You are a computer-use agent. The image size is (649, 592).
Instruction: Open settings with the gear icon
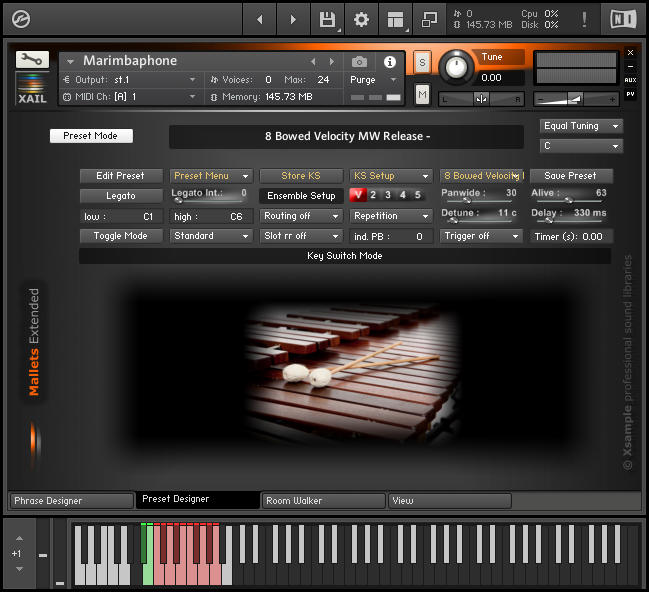361,19
